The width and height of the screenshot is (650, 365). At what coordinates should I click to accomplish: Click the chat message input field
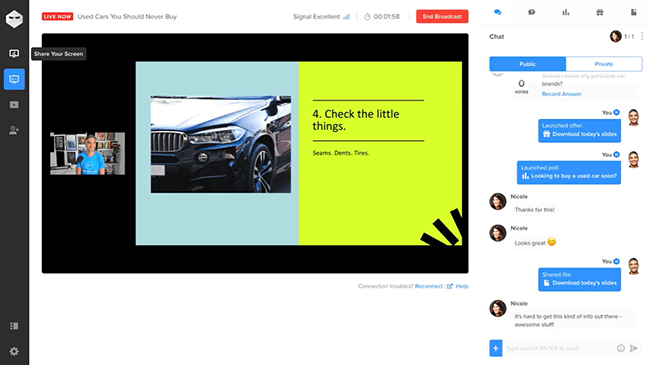pos(560,348)
